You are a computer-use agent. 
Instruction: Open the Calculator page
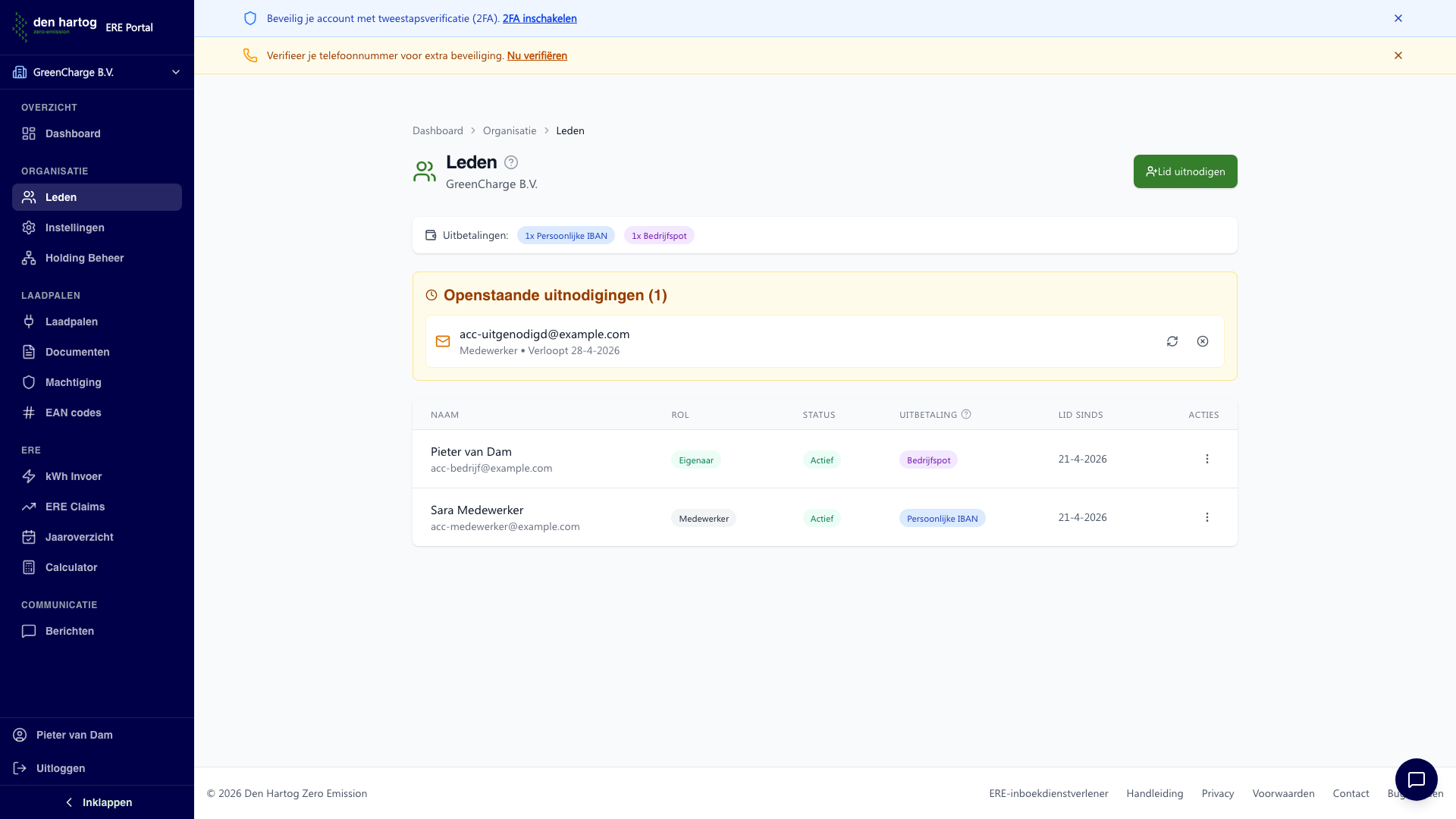[x=97, y=567]
